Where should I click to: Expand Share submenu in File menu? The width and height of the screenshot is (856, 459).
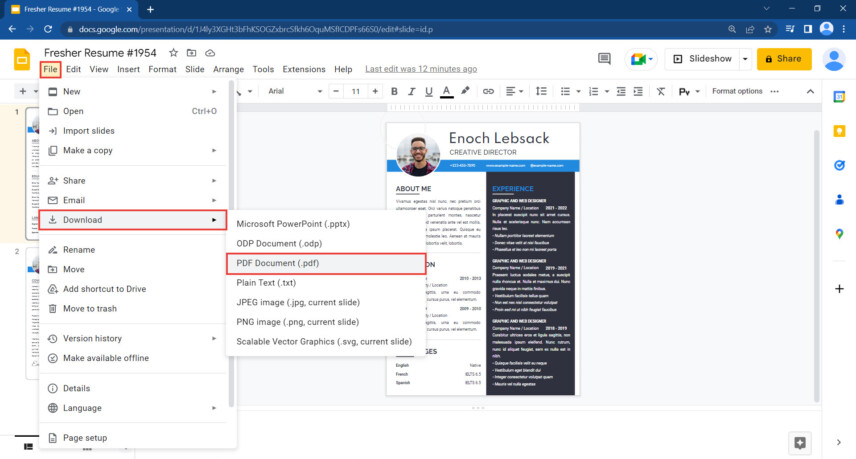coord(132,181)
